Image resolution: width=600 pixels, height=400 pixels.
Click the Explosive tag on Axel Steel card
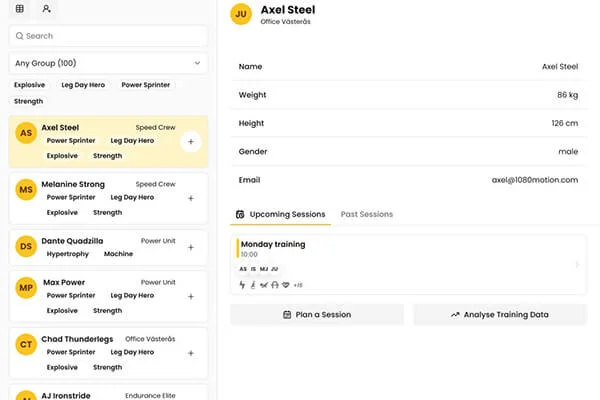pos(62,156)
